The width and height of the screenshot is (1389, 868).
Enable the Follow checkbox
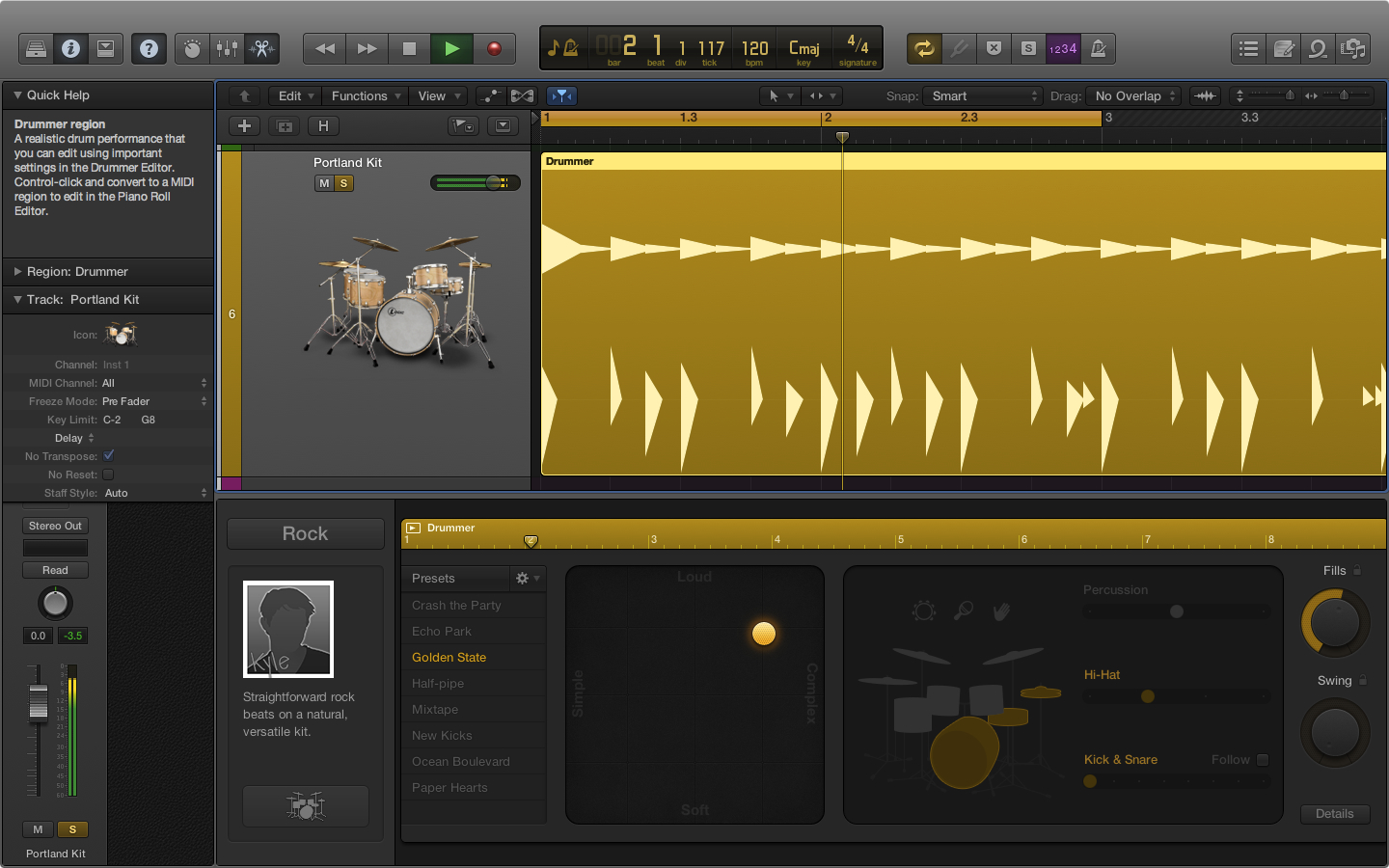point(1263,760)
